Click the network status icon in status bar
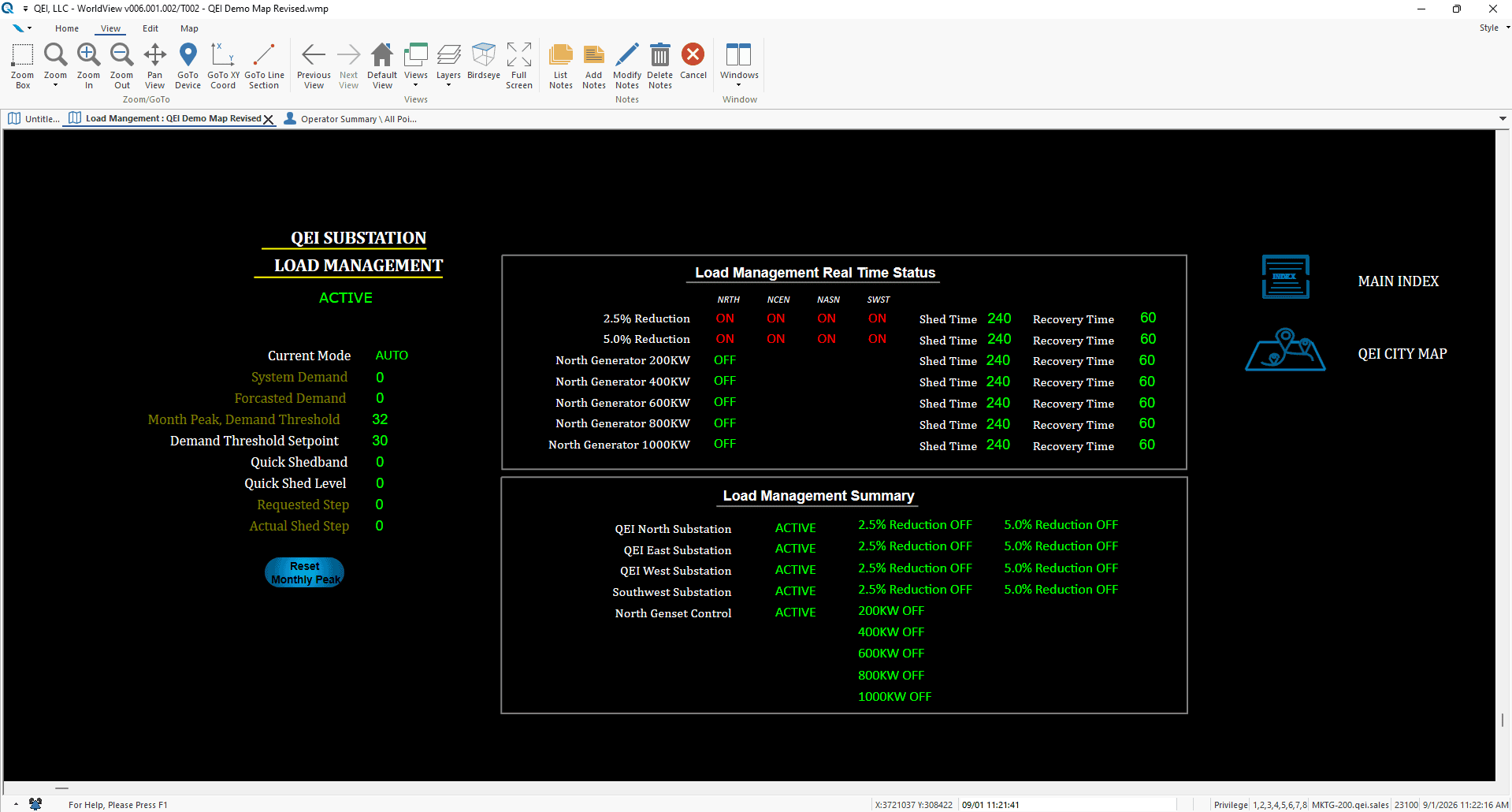 click(35, 804)
